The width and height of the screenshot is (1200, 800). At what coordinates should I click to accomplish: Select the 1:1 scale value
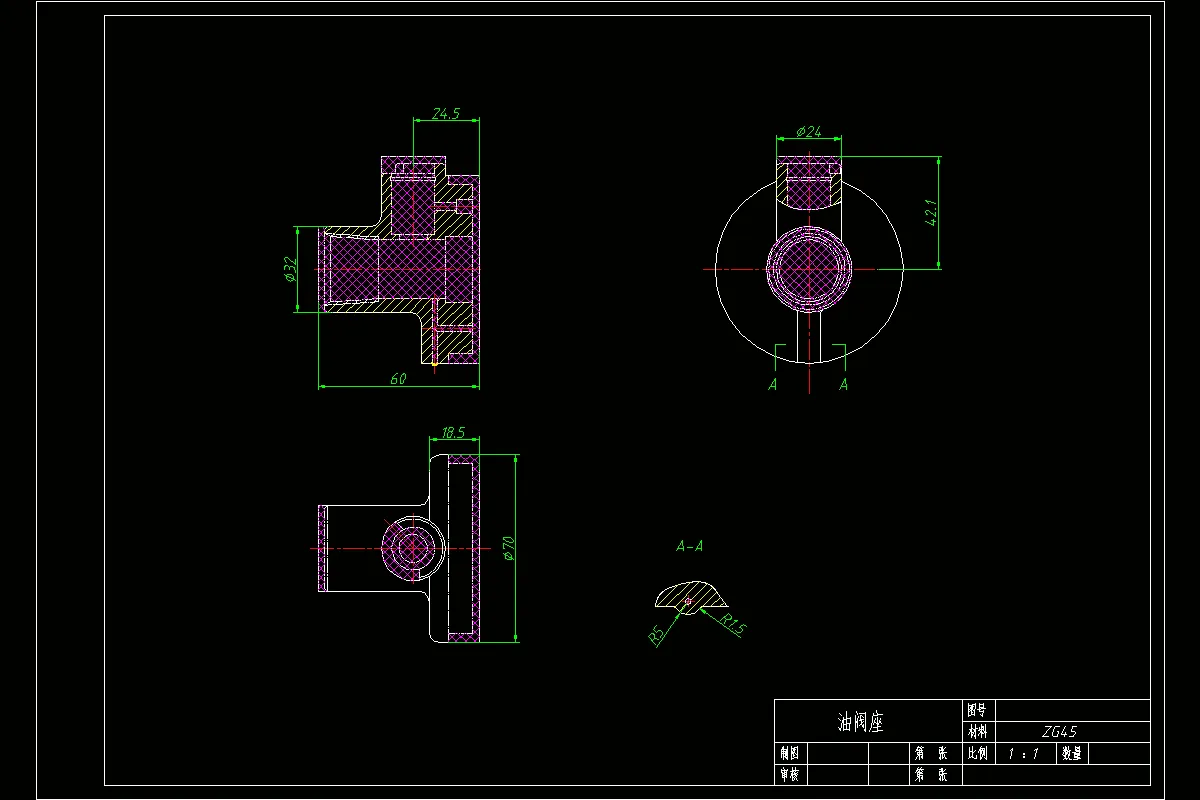tap(1024, 753)
